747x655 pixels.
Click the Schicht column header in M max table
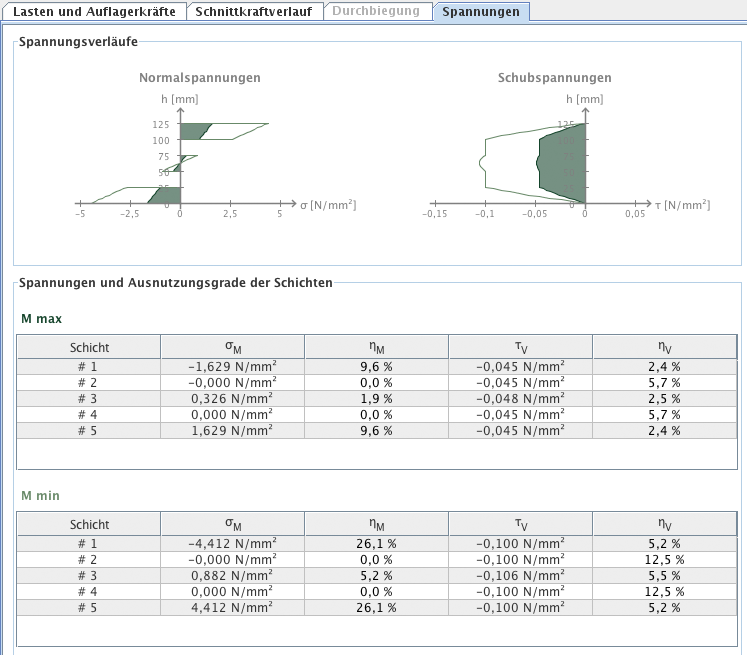pyautogui.click(x=89, y=347)
